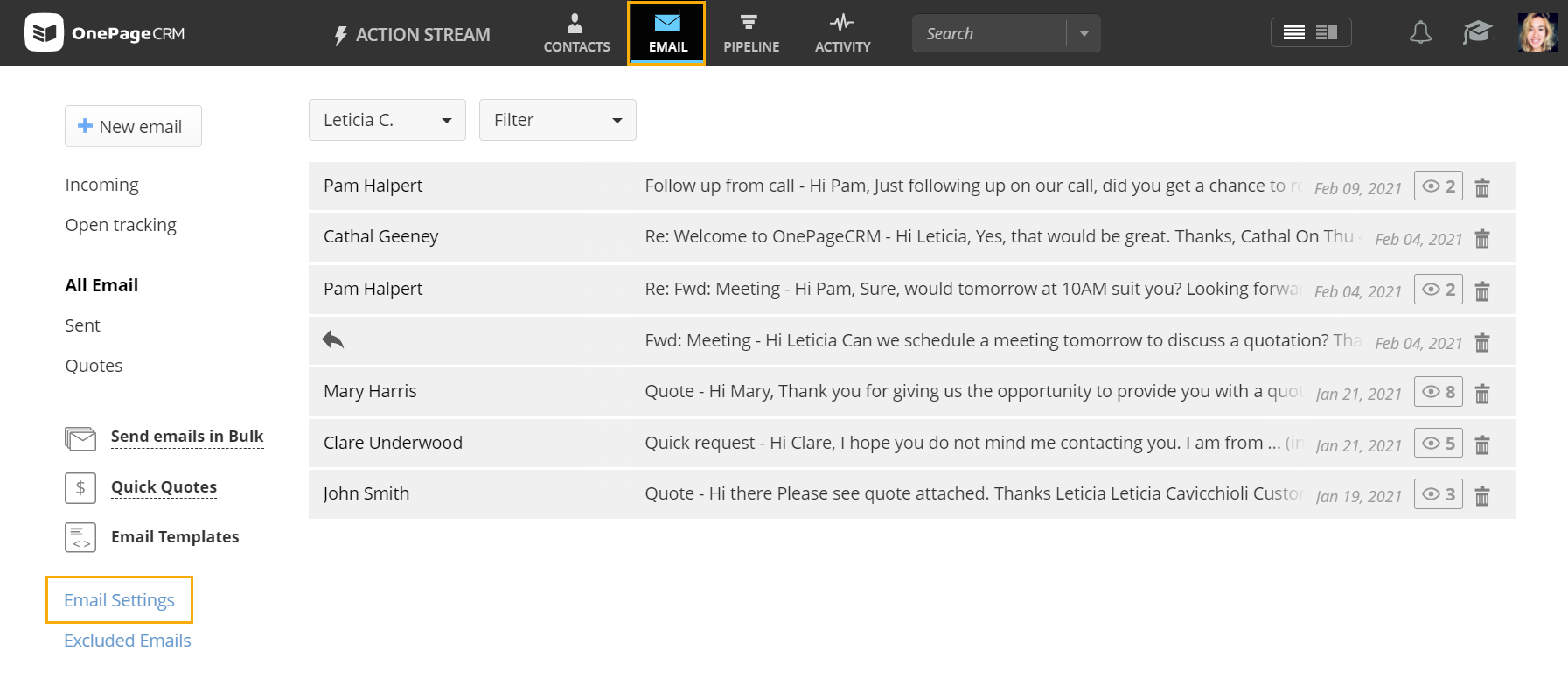Open Clare Underwood's Quick request email
Image resolution: width=1568 pixels, height=679 pixels.
(911, 443)
